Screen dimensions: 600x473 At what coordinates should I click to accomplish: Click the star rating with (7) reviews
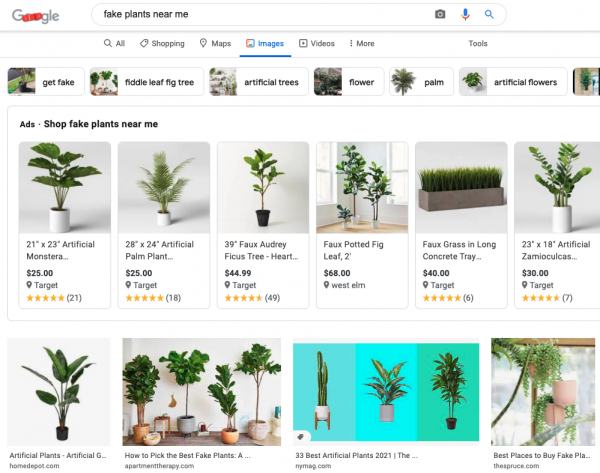click(x=547, y=298)
